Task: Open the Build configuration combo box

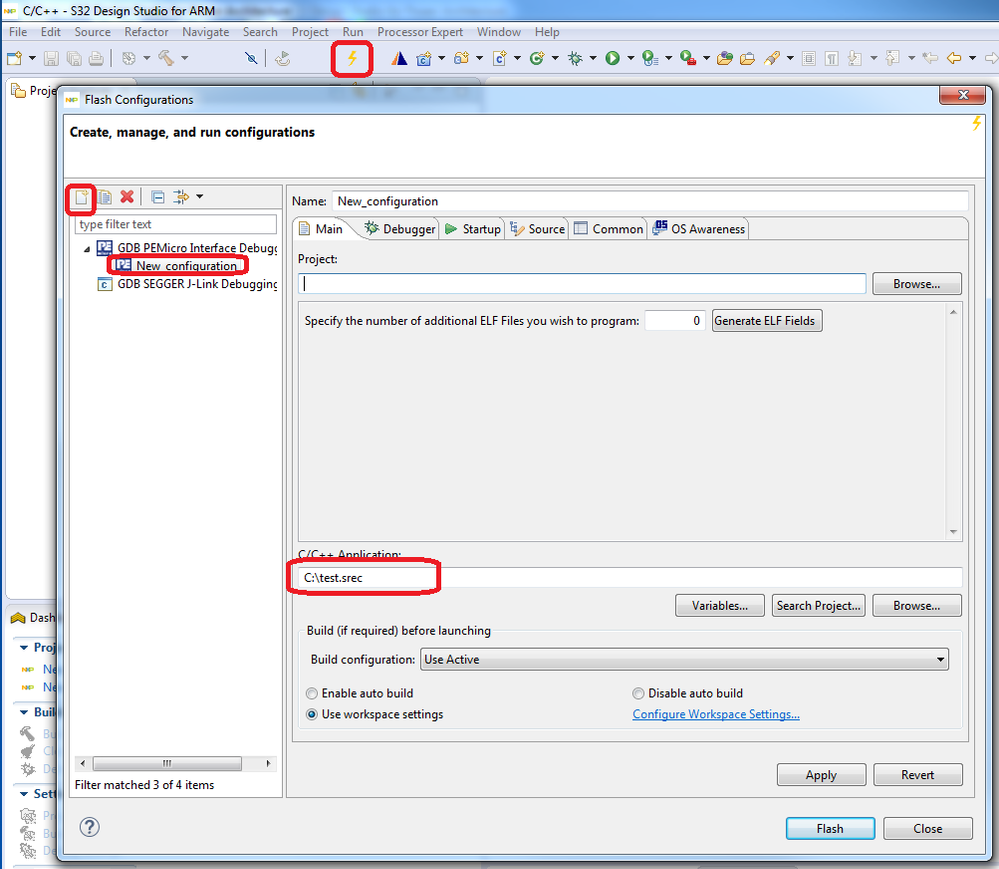Action: (x=684, y=659)
